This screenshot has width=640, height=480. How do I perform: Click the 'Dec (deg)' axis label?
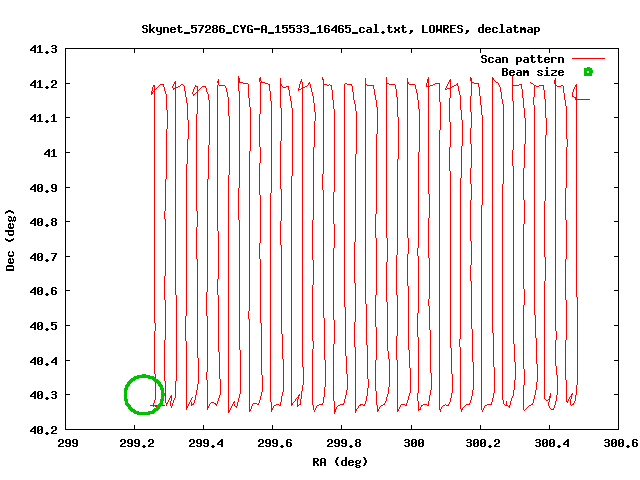pos(10,240)
